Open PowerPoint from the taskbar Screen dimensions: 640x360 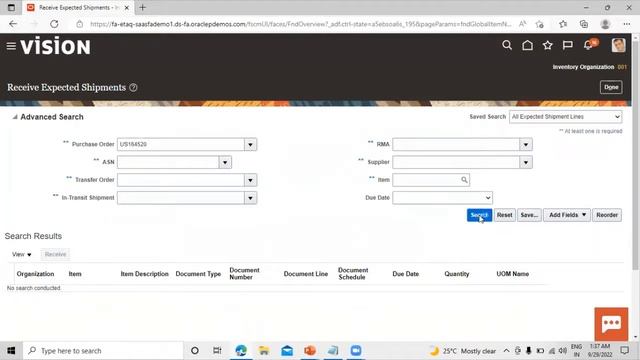click(x=310, y=351)
